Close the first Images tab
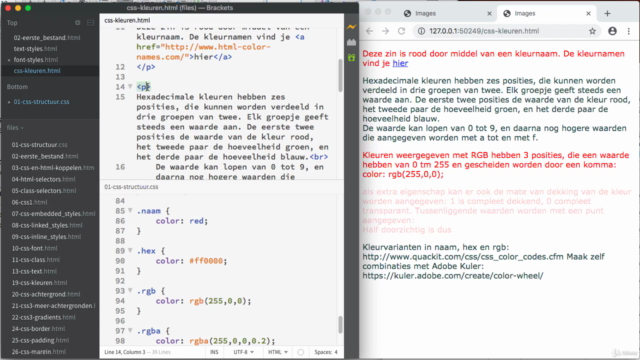The width and height of the screenshot is (640, 360). coord(489,13)
